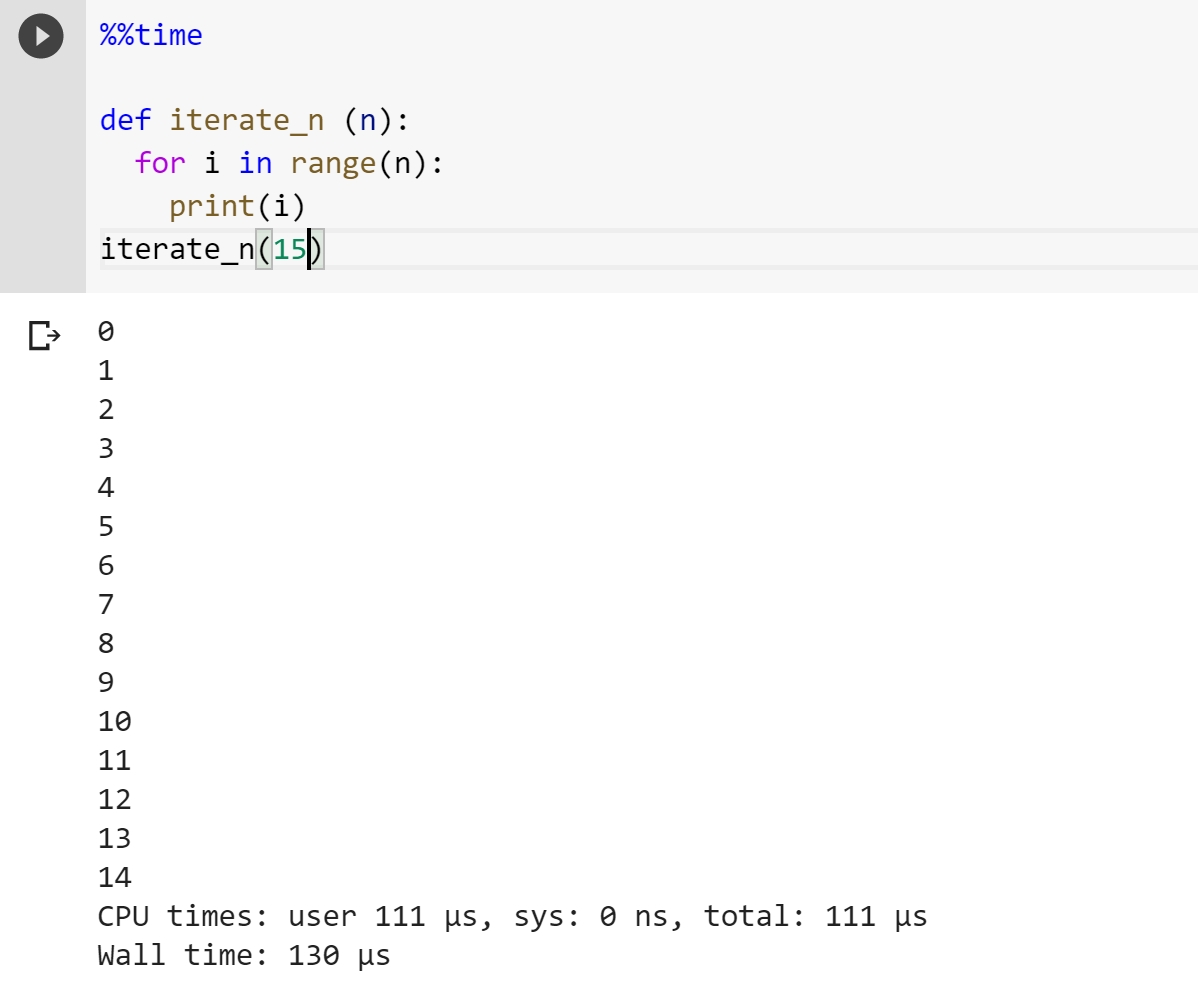
Task: Click the blank line below %%time
Action: pos(400,79)
